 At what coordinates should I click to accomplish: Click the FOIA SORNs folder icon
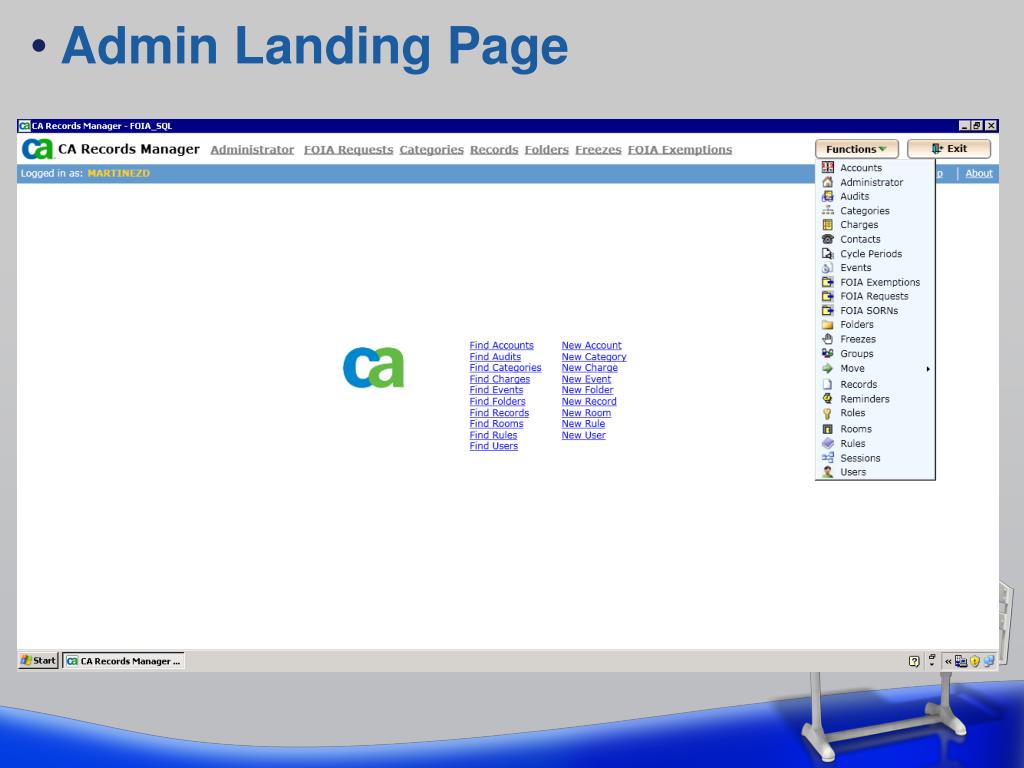(827, 310)
